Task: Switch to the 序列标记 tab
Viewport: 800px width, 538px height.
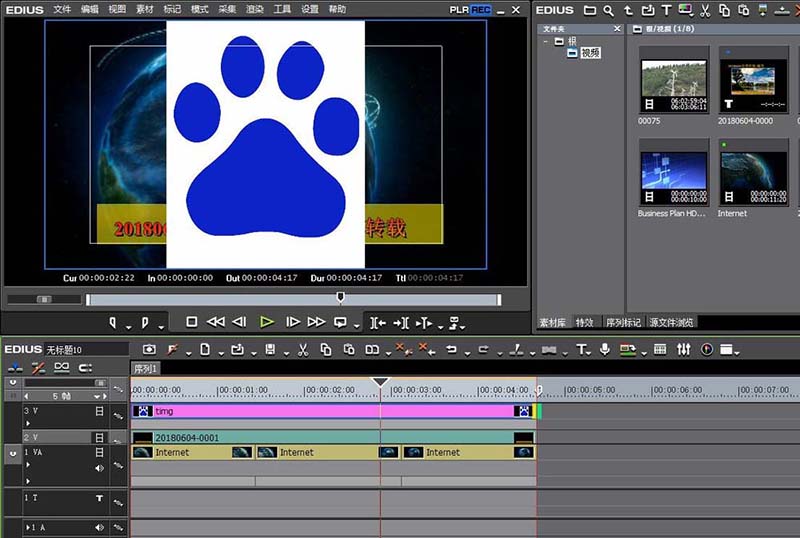Action: pyautogui.click(x=623, y=323)
